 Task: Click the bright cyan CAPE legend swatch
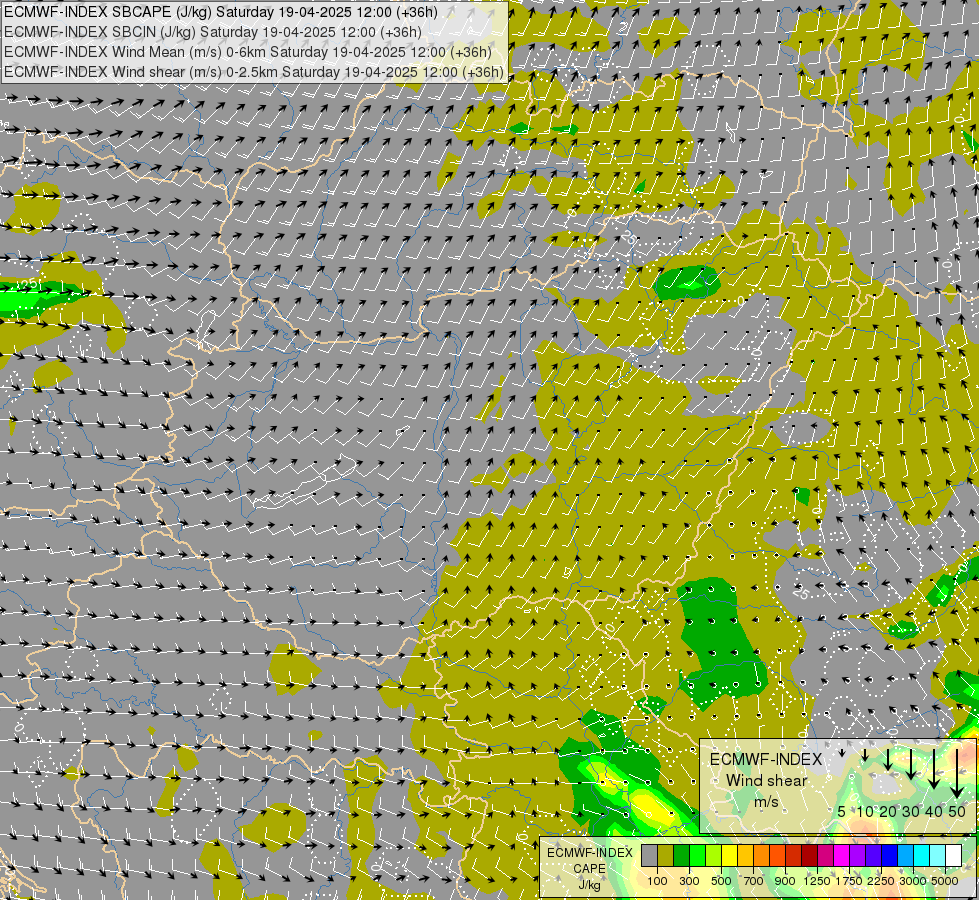922,856
